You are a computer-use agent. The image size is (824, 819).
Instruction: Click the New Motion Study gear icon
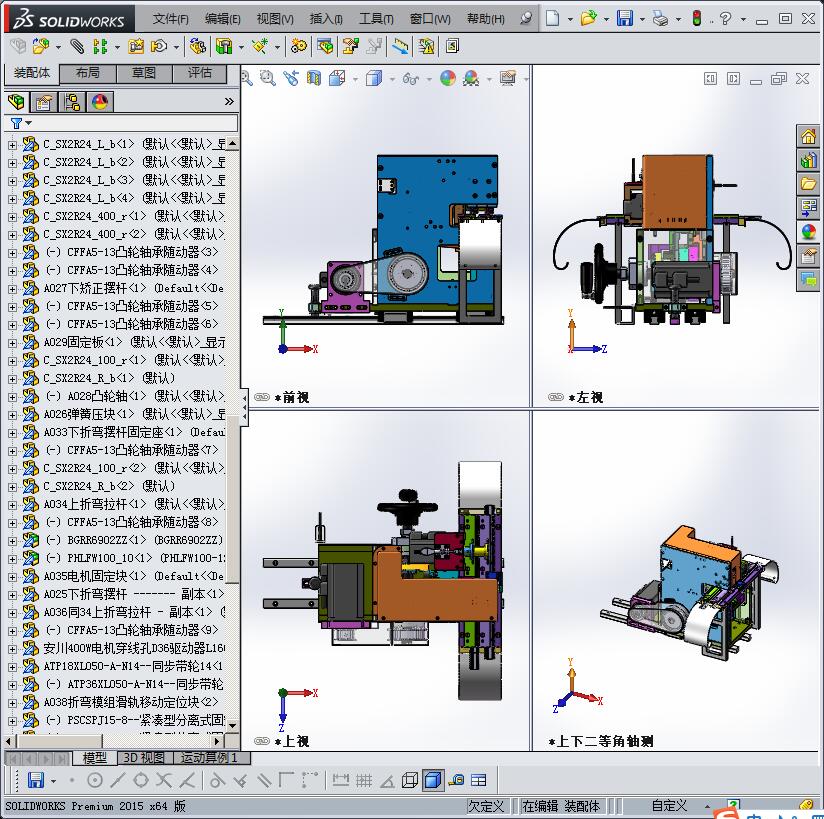click(x=299, y=47)
